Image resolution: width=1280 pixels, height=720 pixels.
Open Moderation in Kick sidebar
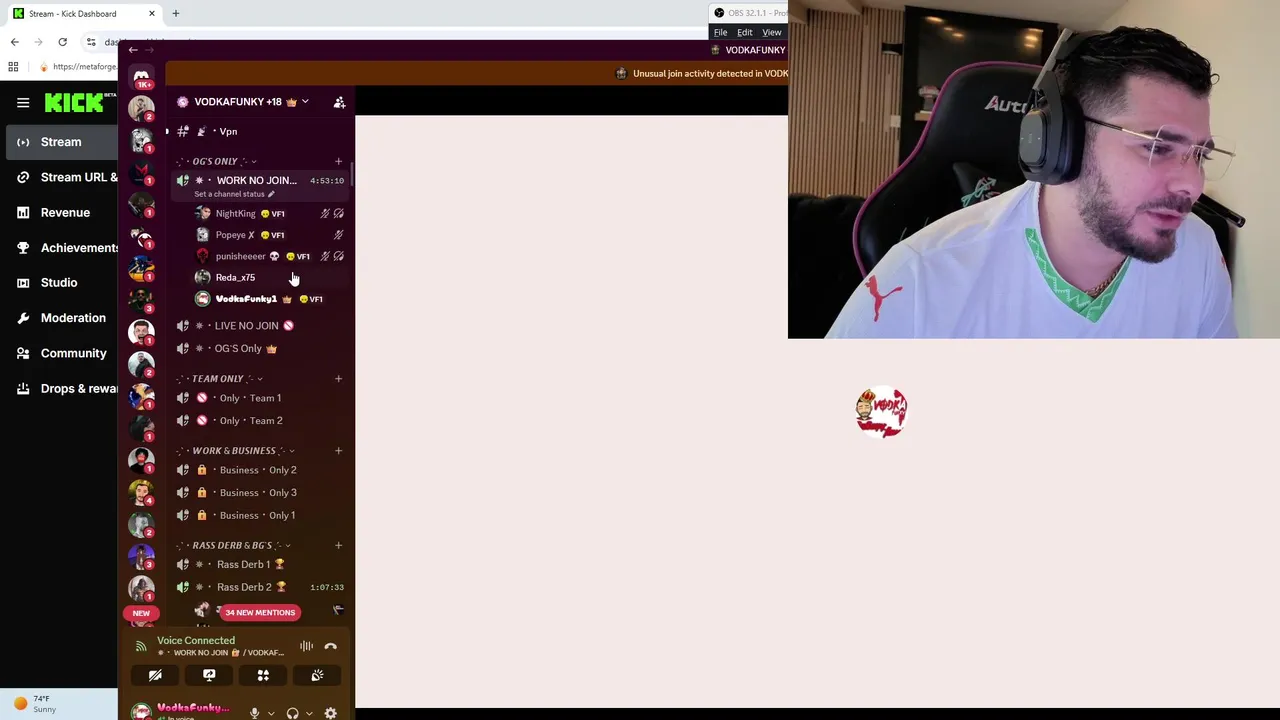tap(62, 318)
